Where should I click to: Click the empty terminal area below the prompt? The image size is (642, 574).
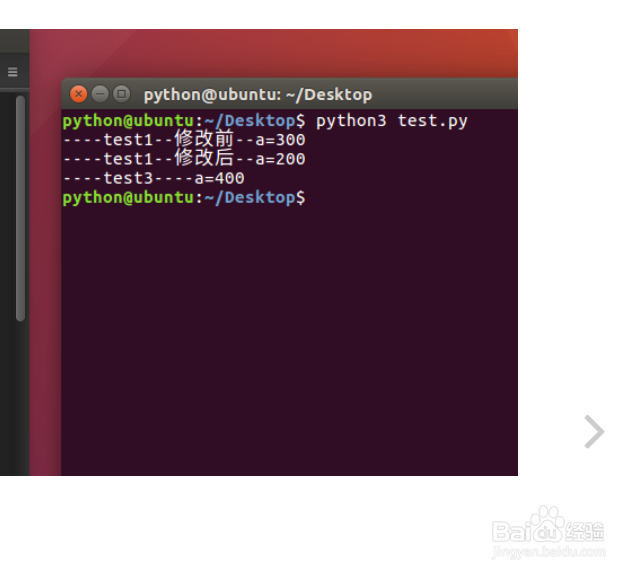pos(289,340)
